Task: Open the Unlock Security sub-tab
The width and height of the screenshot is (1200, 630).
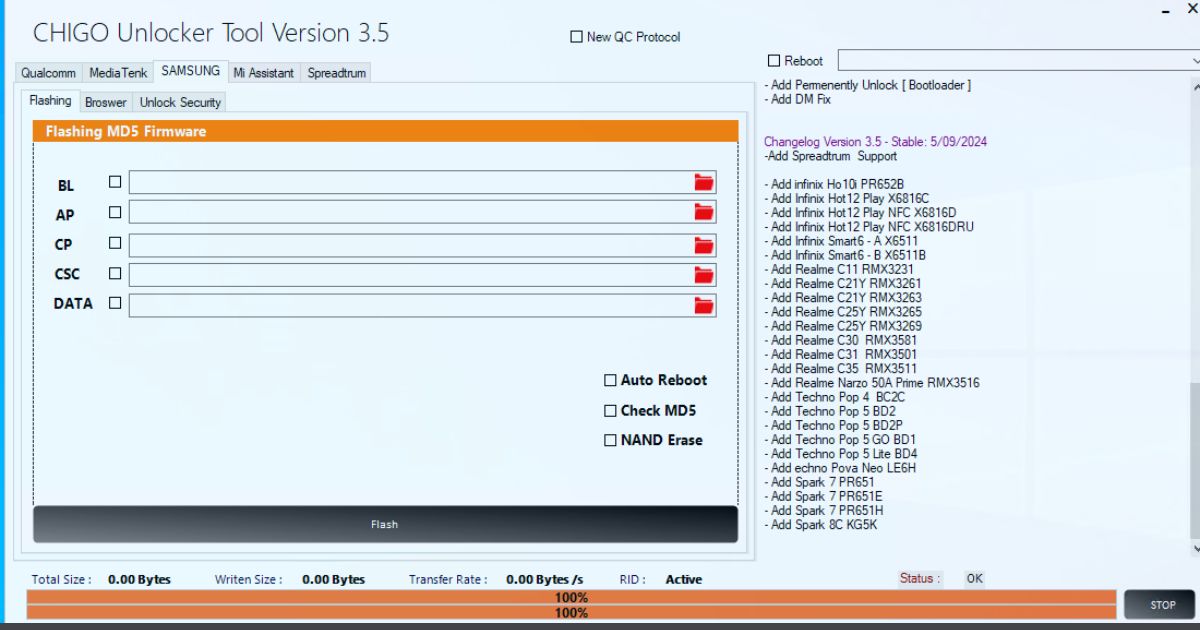Action: pos(180,102)
